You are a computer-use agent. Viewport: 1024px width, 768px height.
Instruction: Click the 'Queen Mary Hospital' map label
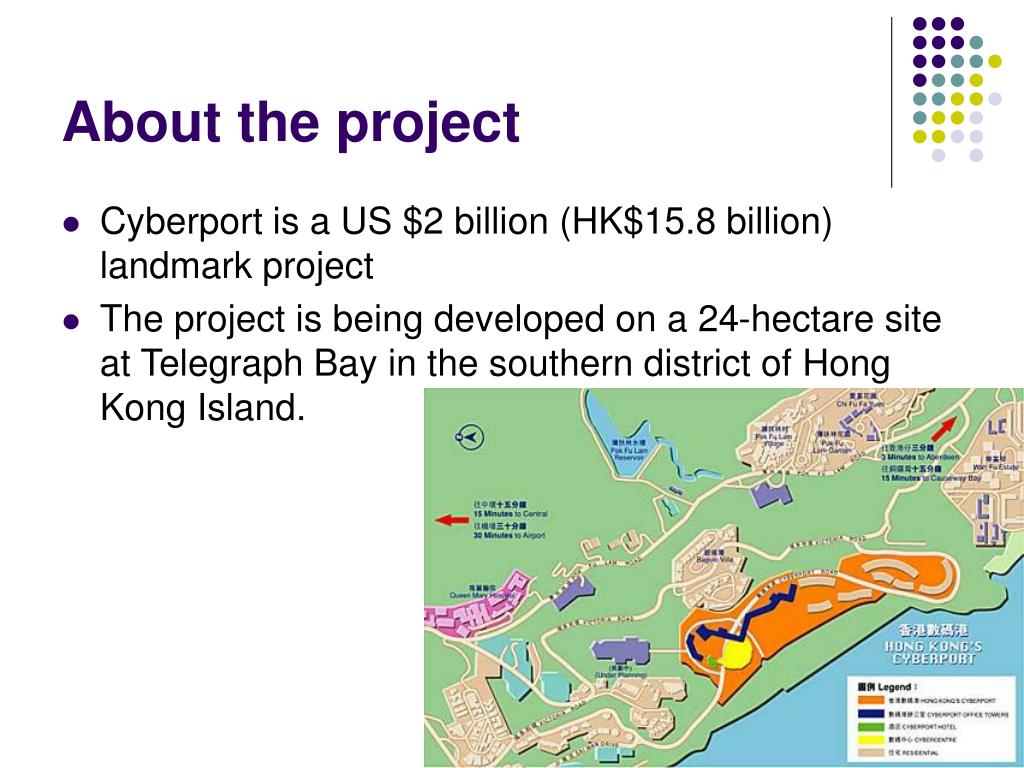482,596
